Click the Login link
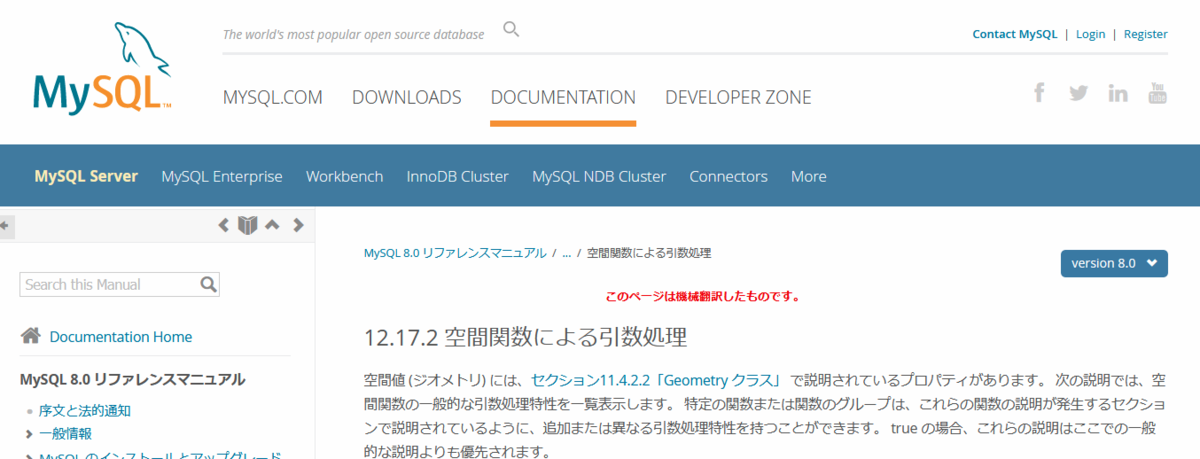1200x459 pixels. click(x=1091, y=34)
